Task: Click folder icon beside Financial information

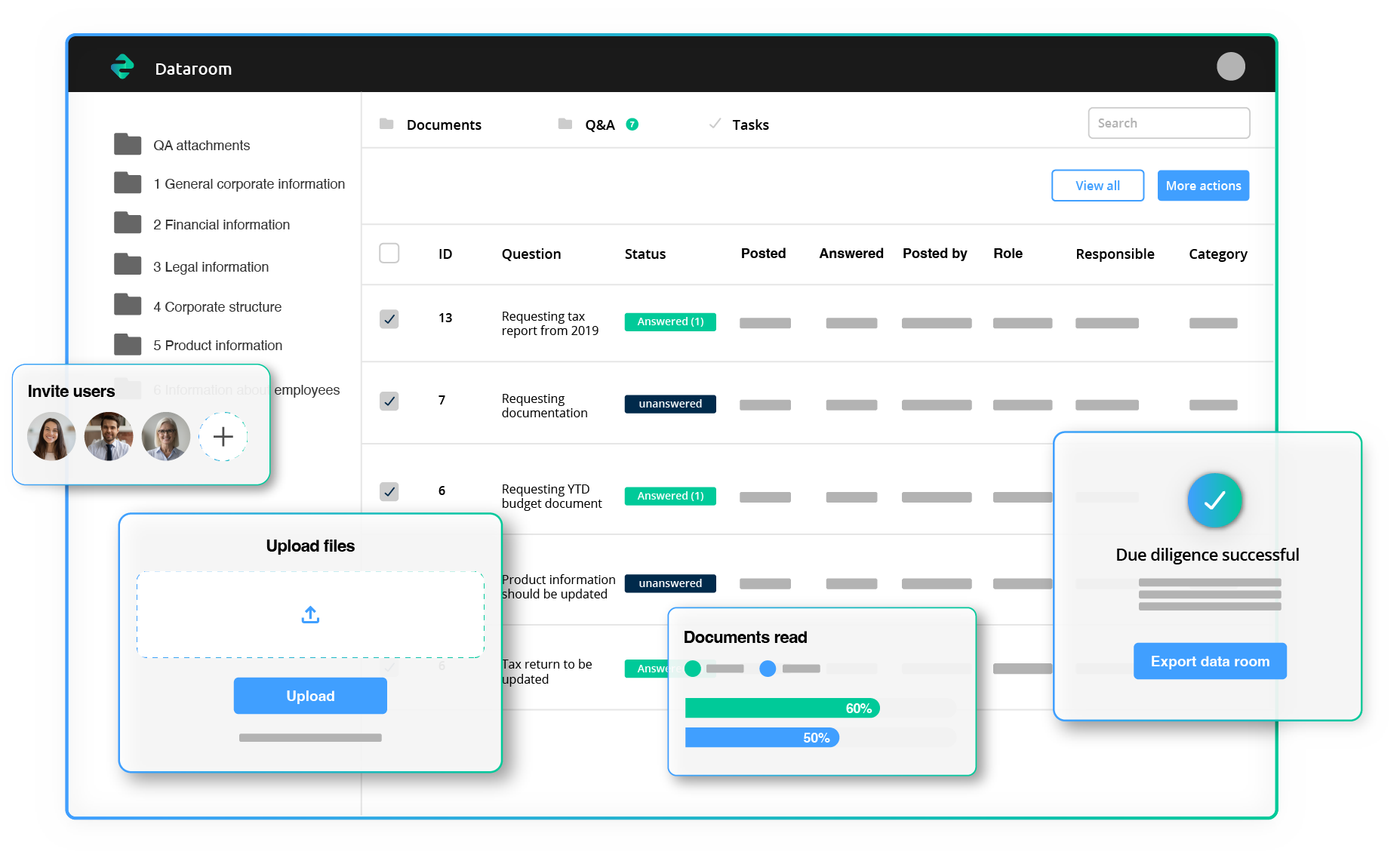Action: click(128, 223)
